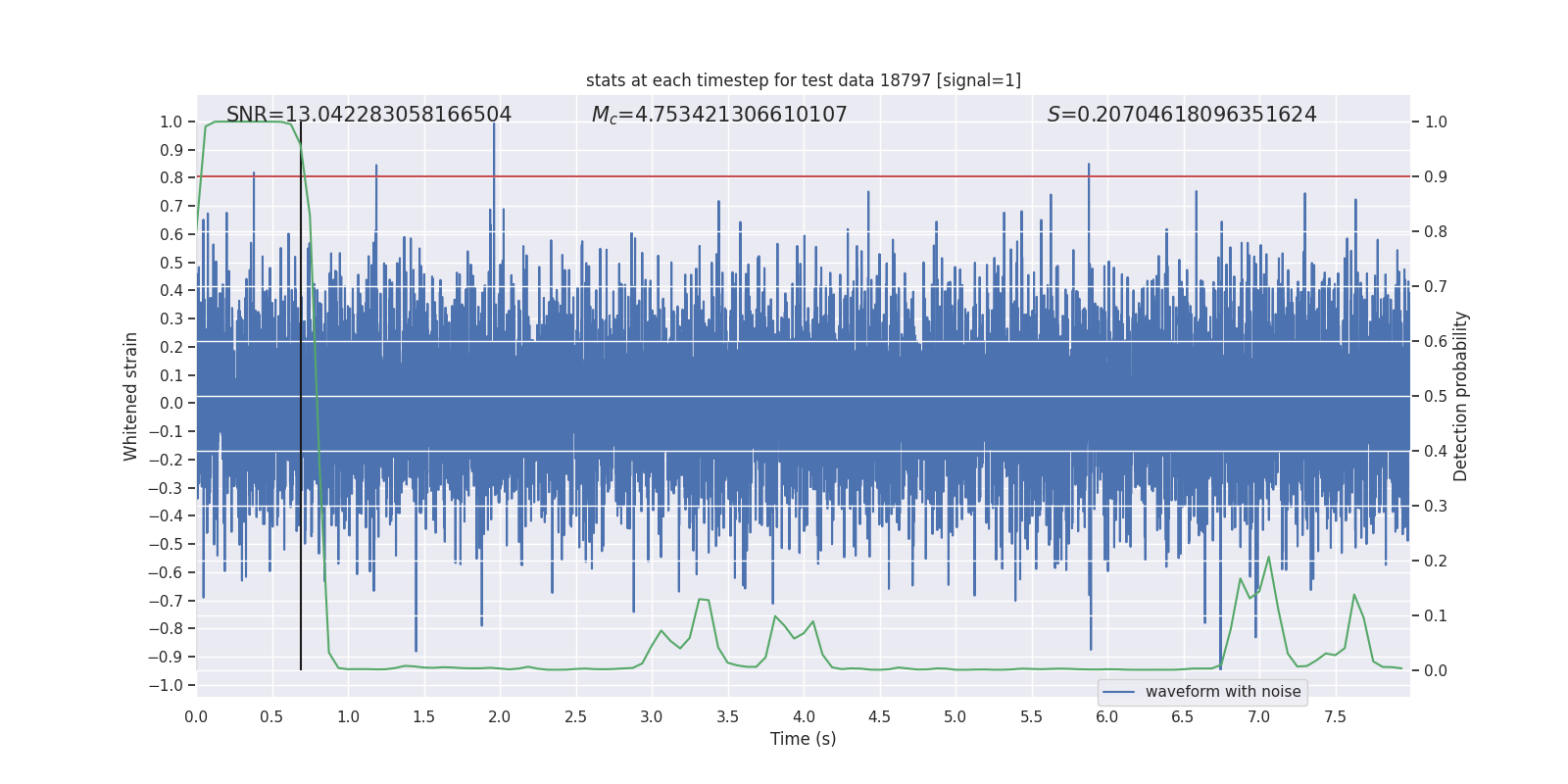This screenshot has height=784, width=1568.
Task: Click the −1.0 tick on whitened strain axis
Action: [x=167, y=686]
